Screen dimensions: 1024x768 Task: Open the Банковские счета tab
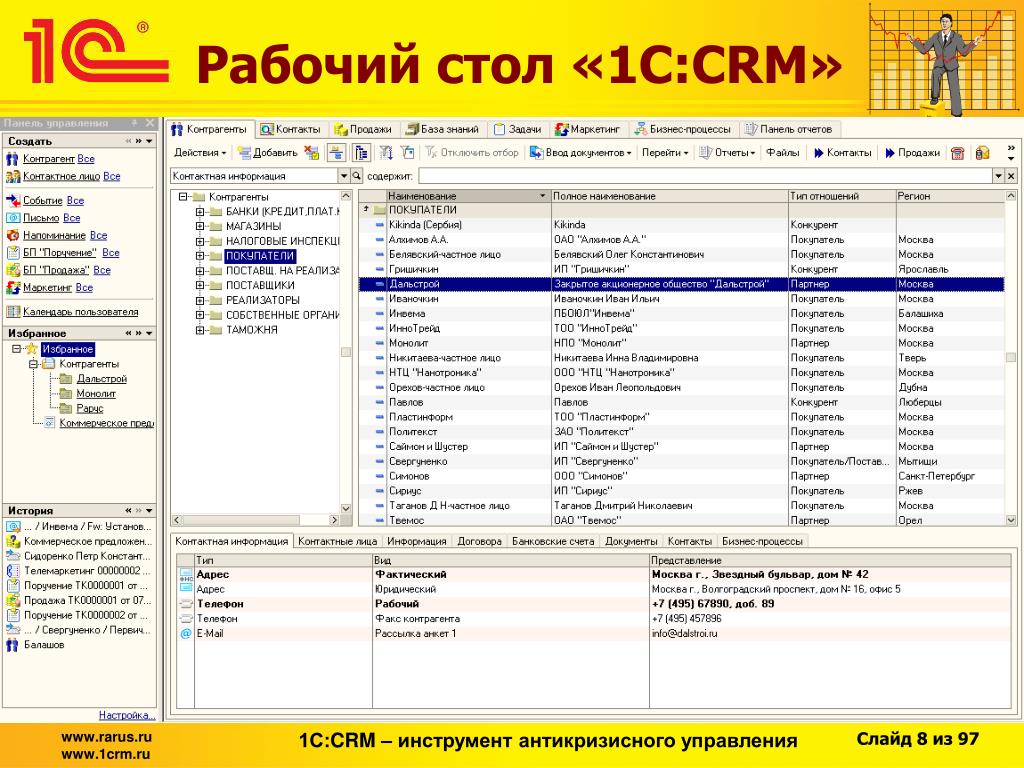pos(553,541)
